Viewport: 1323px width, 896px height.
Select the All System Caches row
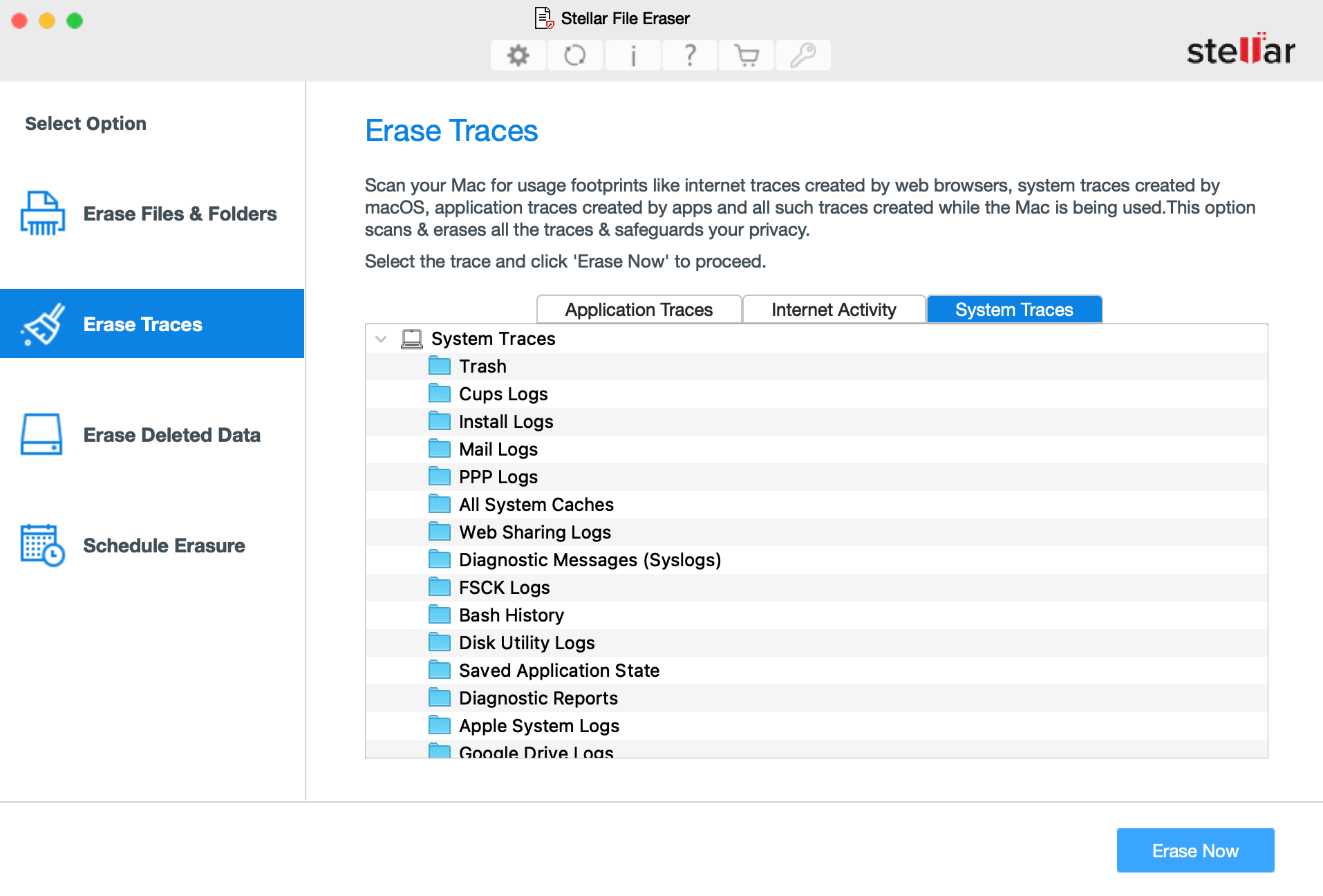tap(816, 505)
